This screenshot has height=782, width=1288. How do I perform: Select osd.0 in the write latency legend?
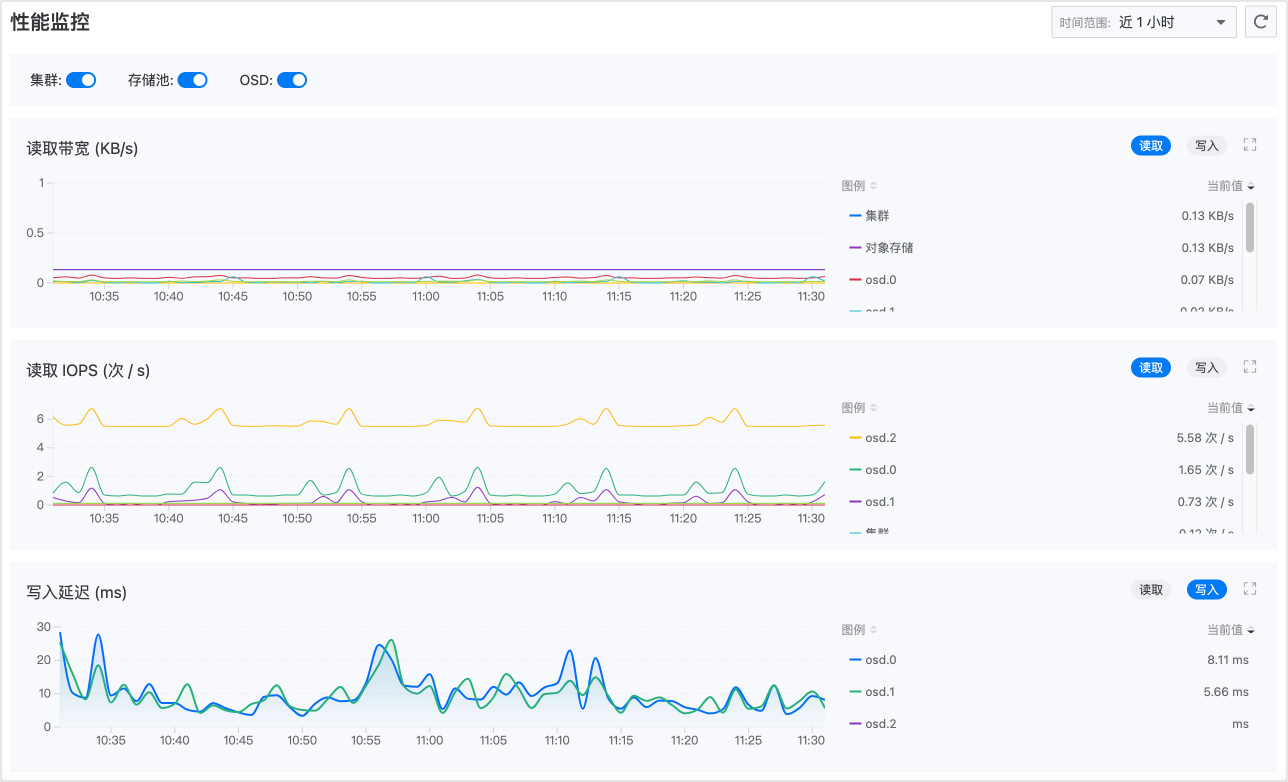(x=880, y=660)
